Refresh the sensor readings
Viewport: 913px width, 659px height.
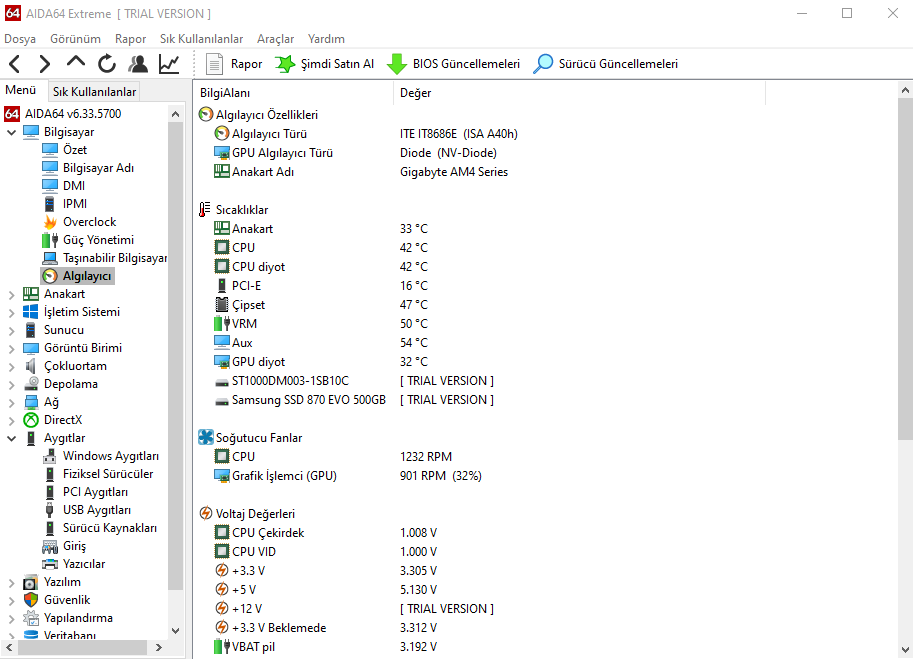click(x=107, y=63)
